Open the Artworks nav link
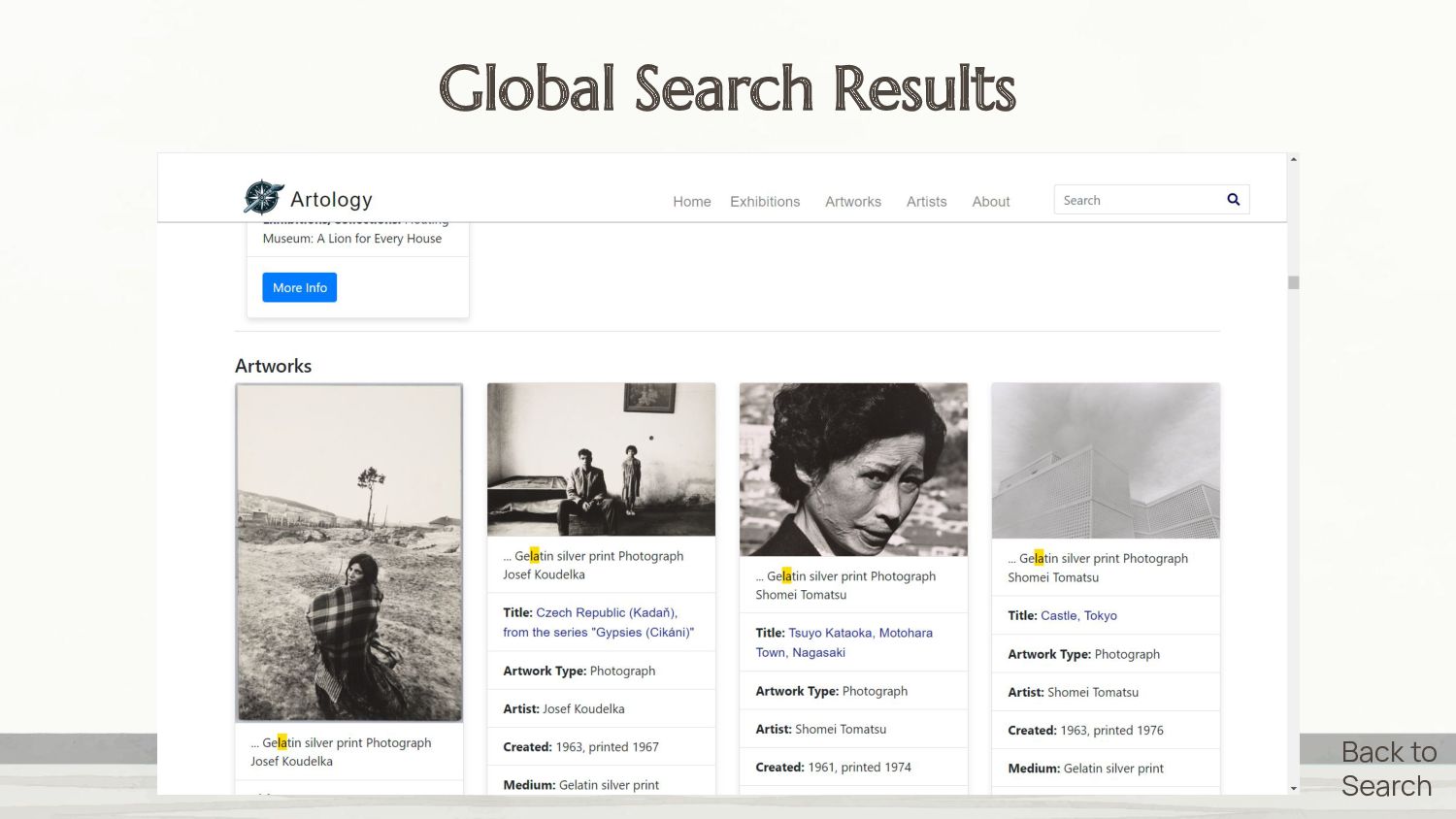The height and width of the screenshot is (819, 1456). [x=852, y=202]
